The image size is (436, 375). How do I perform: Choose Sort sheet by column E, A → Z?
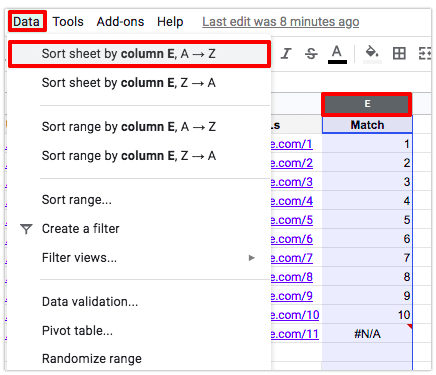(139, 54)
